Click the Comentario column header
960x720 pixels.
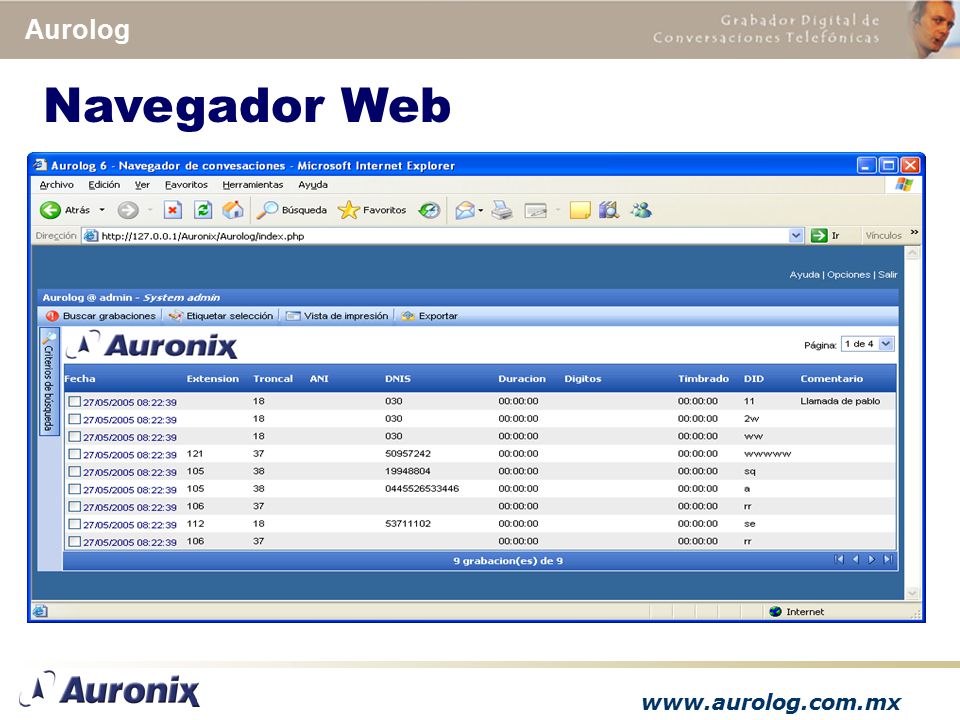tap(831, 379)
